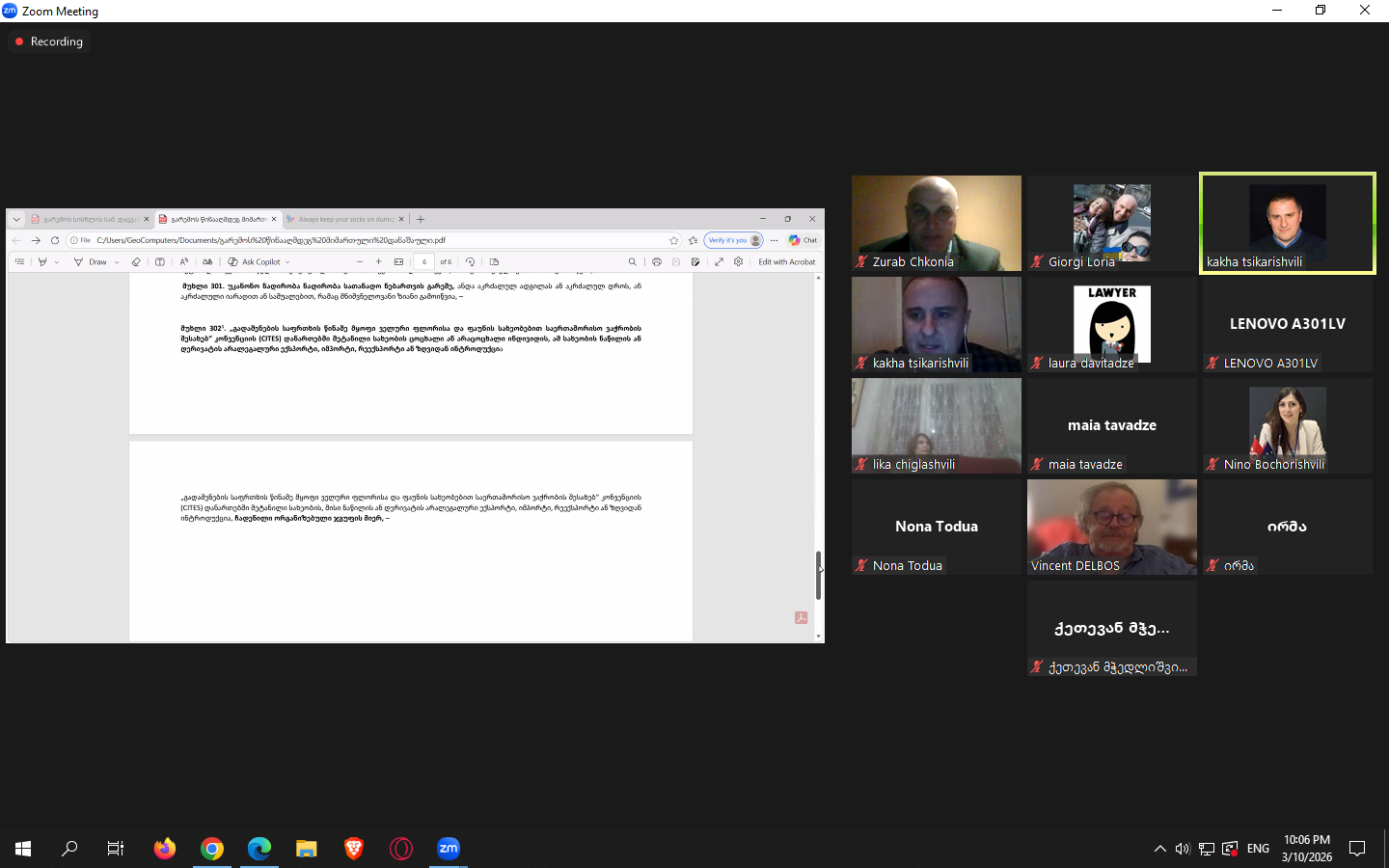Expand the Ask Copilot dropdown arrow
The height and width of the screenshot is (868, 1389).
(x=287, y=262)
